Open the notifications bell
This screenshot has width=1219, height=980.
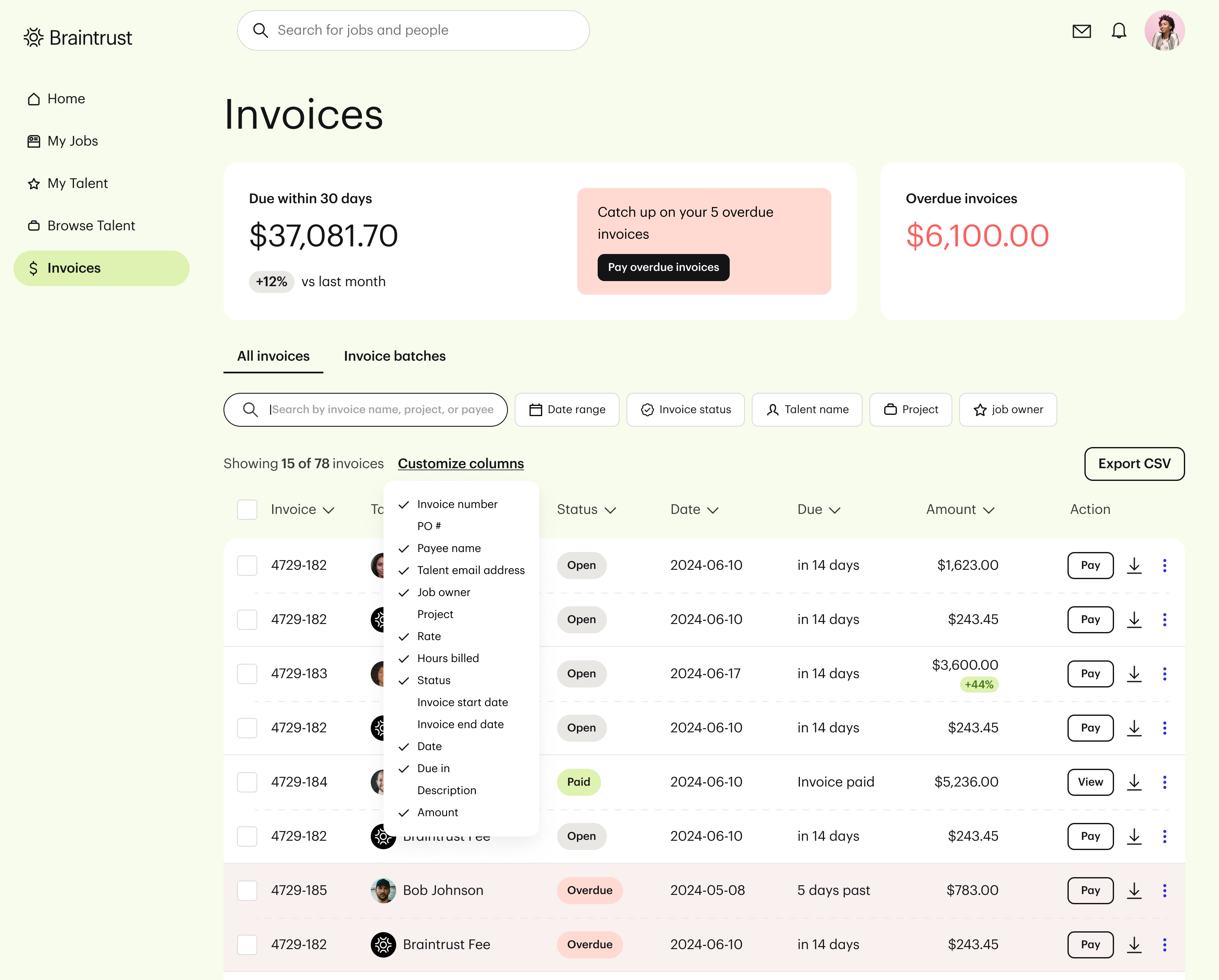tap(1119, 31)
